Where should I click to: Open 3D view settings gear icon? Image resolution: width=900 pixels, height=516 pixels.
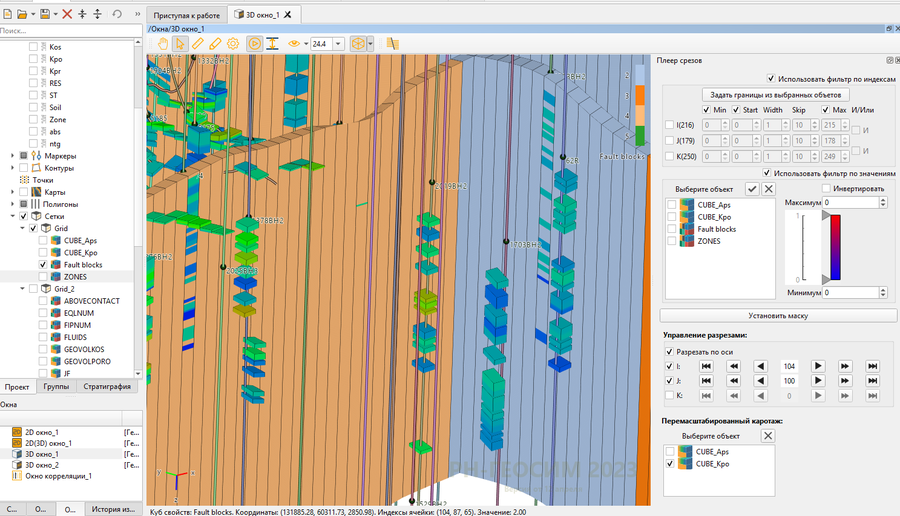tap(233, 44)
